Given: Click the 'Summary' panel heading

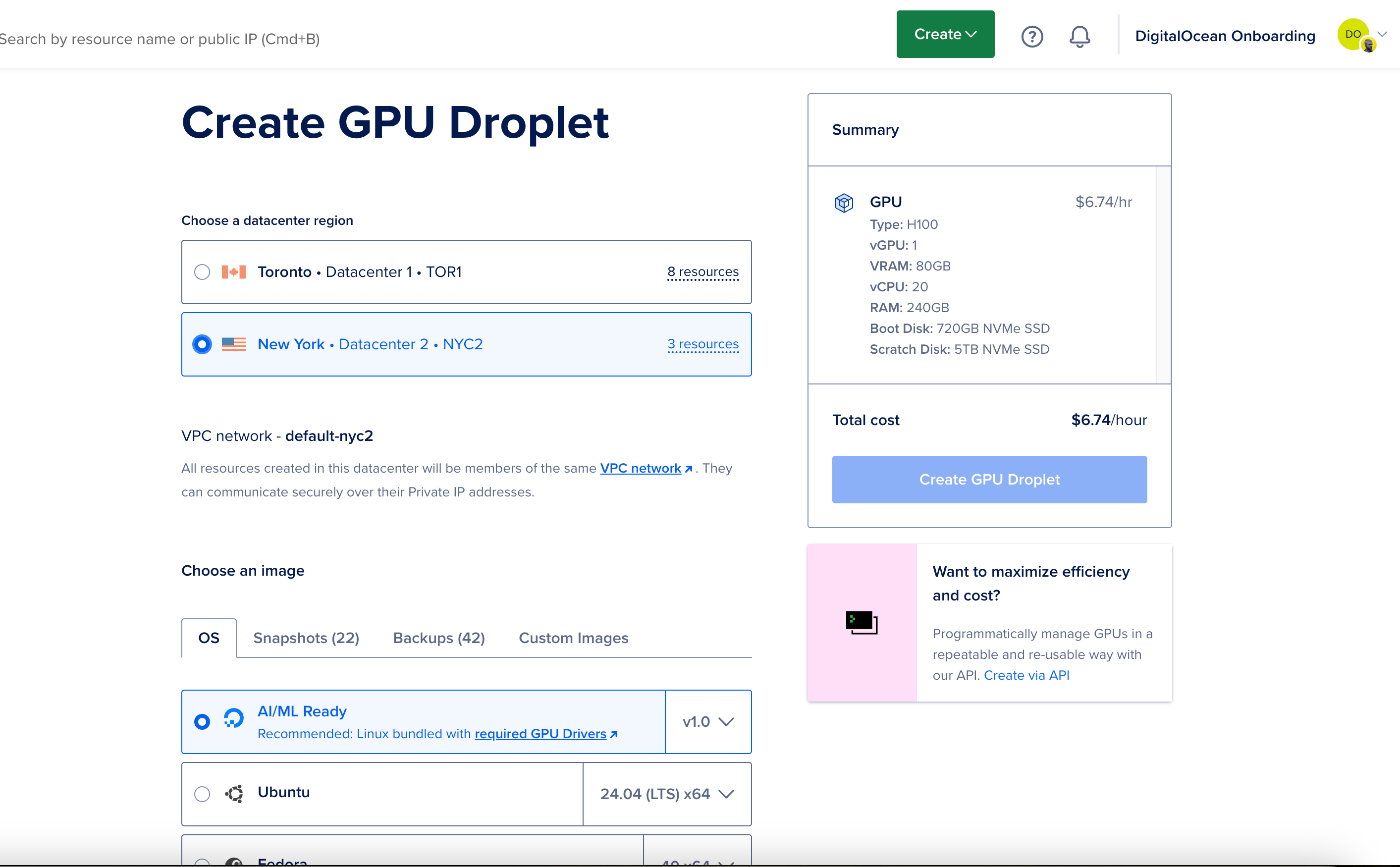Looking at the screenshot, I should 865,130.
